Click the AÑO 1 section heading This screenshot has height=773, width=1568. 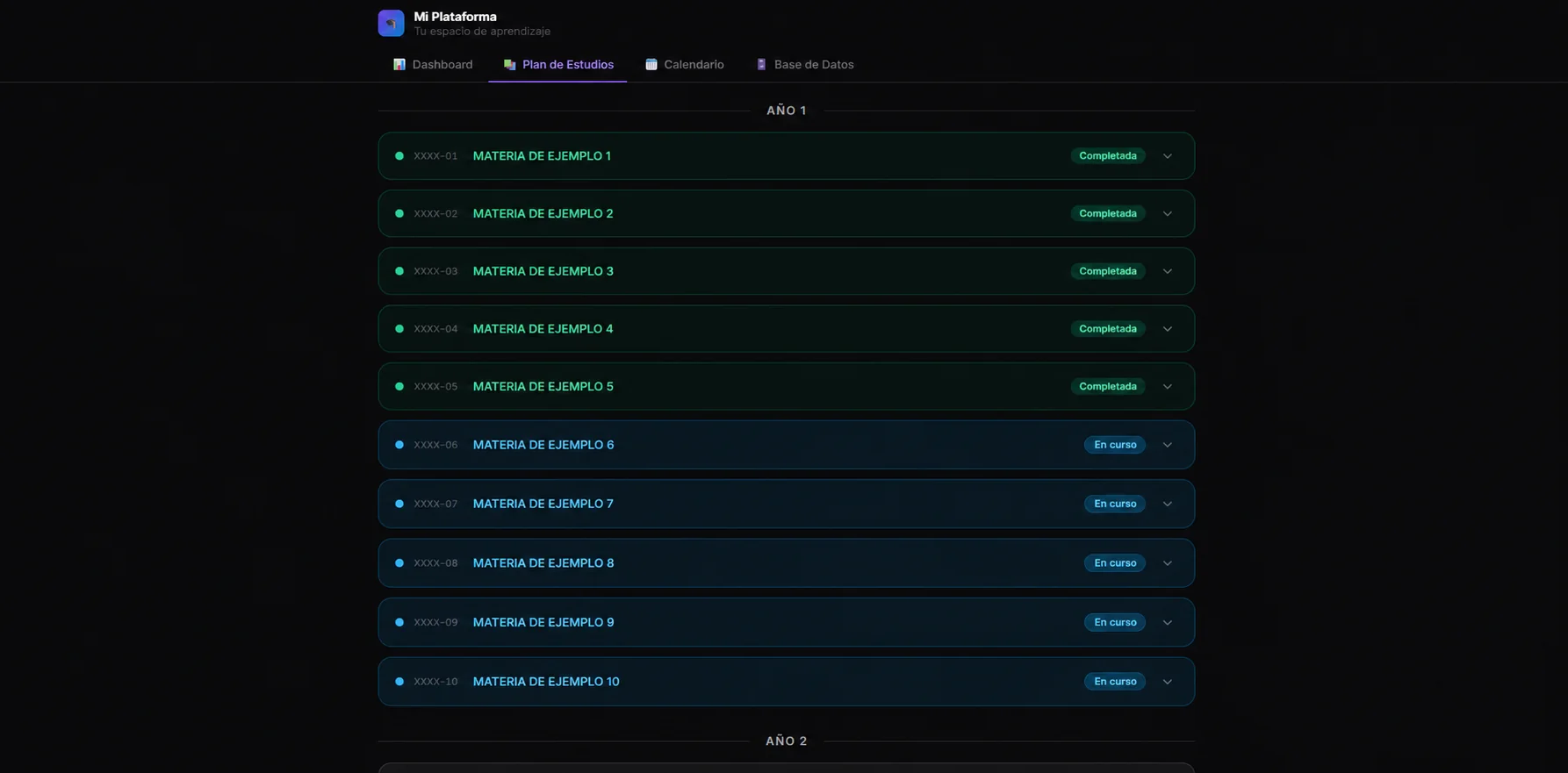click(786, 111)
